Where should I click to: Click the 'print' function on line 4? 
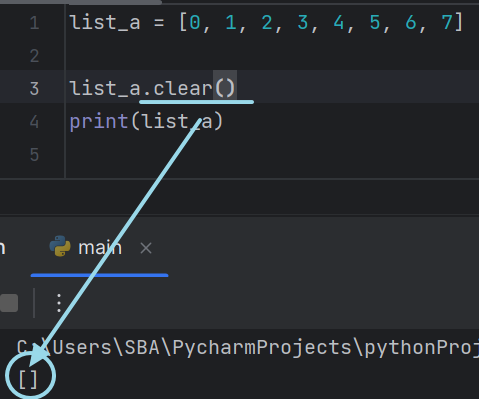(x=99, y=122)
